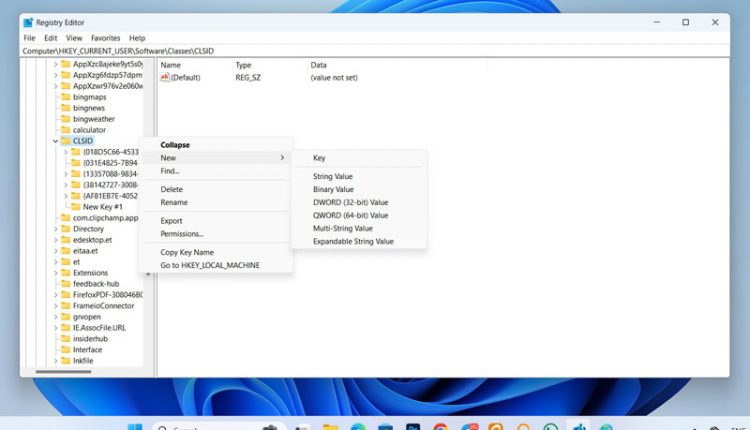750x430 pixels.
Task: Create a new String Value
Action: coord(359,176)
